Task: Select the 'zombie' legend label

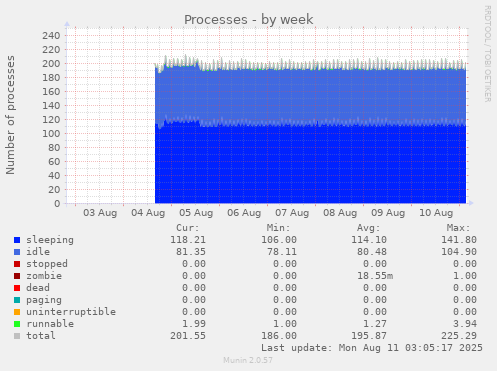Action: (44, 276)
